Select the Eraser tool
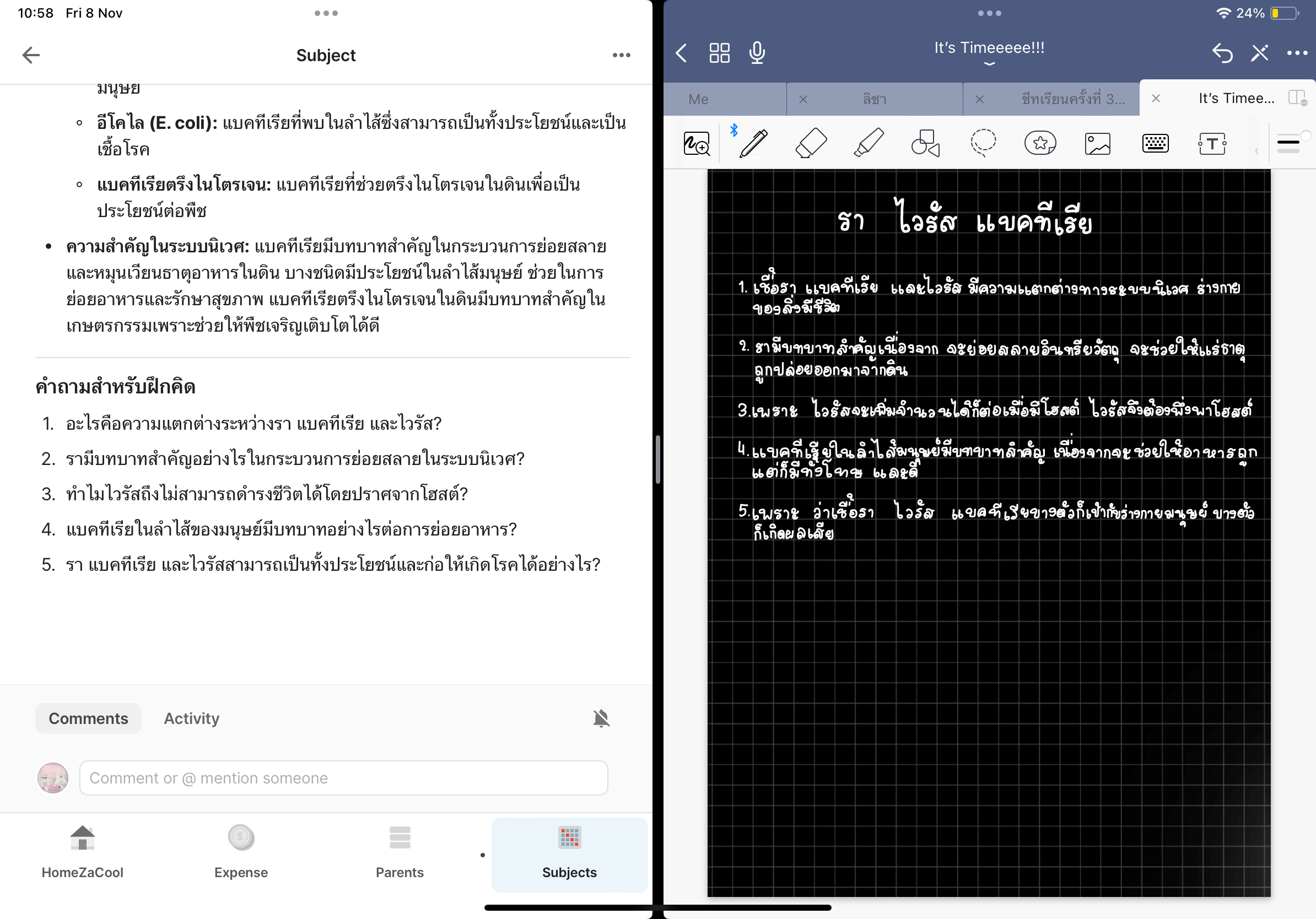This screenshot has height=919, width=1316. coord(811,143)
